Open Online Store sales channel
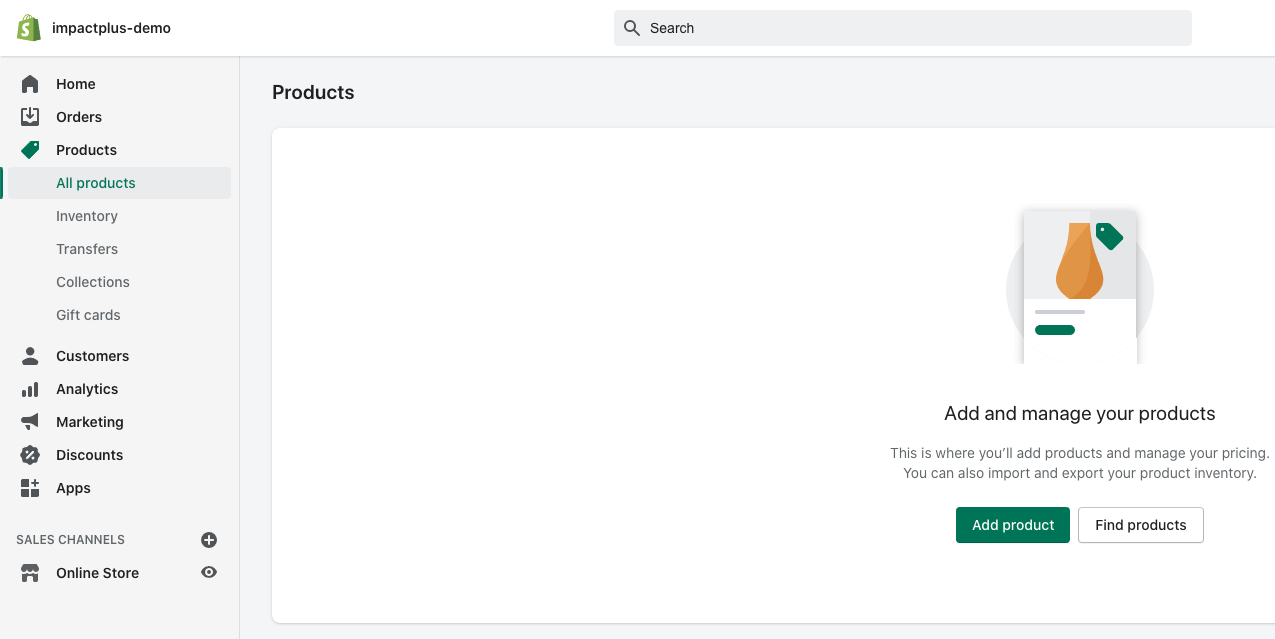 97,573
